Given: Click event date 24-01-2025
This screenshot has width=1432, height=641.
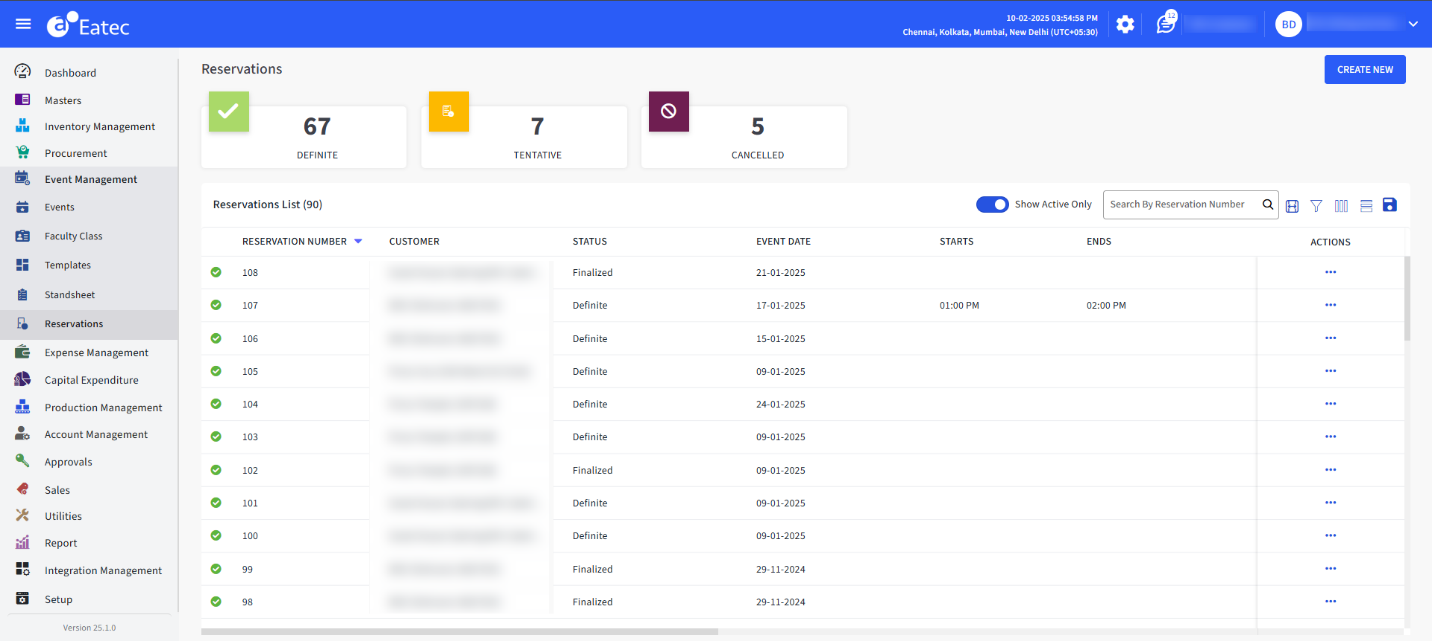Looking at the screenshot, I should (x=781, y=404).
